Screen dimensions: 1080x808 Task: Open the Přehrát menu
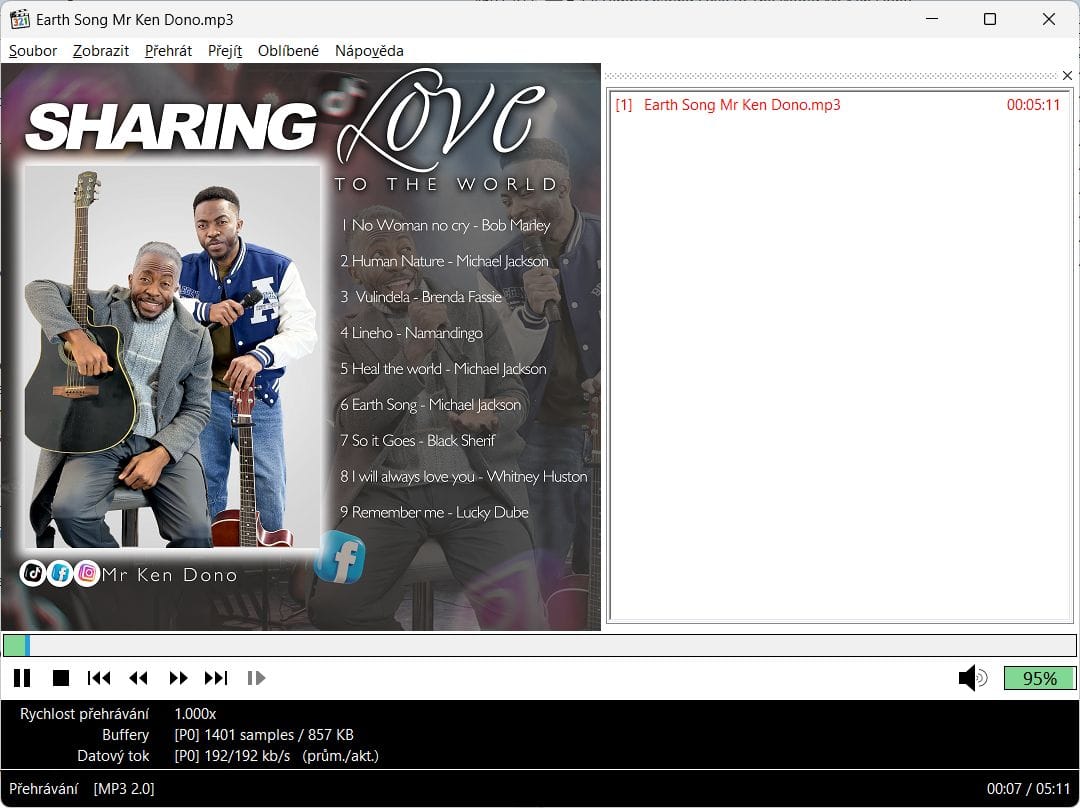coord(168,51)
